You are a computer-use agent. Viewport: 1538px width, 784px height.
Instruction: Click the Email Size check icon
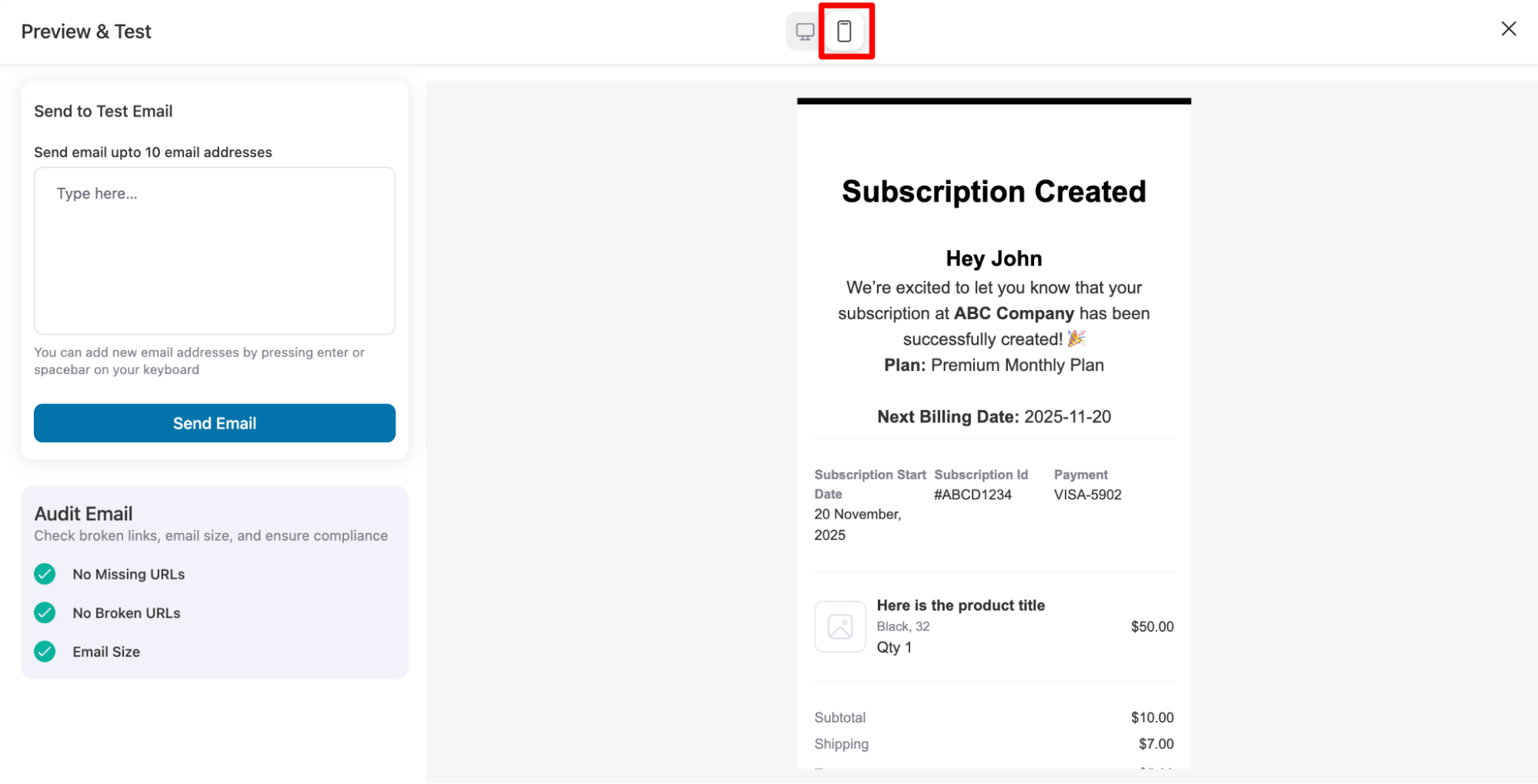point(45,652)
